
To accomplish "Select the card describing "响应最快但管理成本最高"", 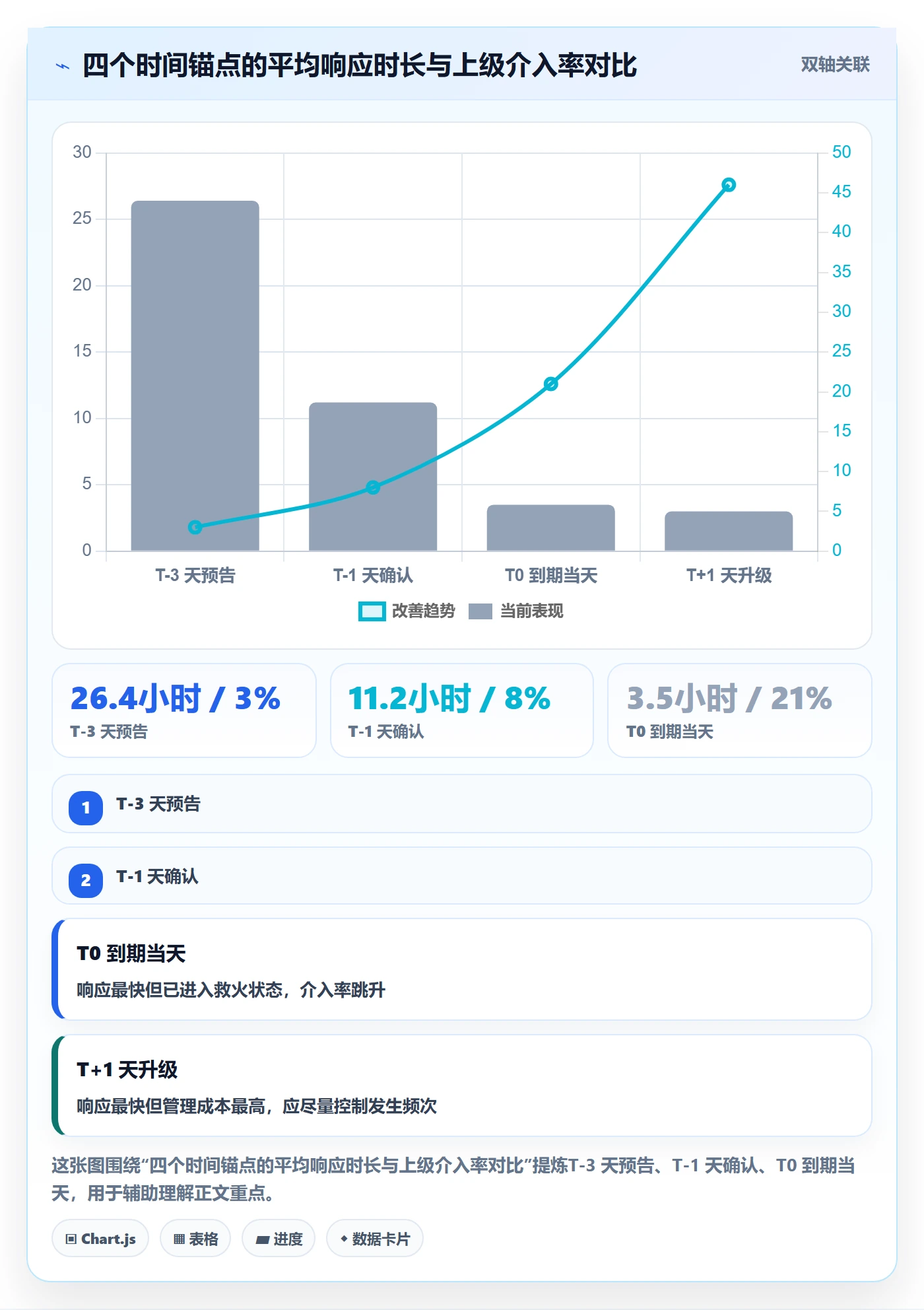I will click(x=462, y=1086).
